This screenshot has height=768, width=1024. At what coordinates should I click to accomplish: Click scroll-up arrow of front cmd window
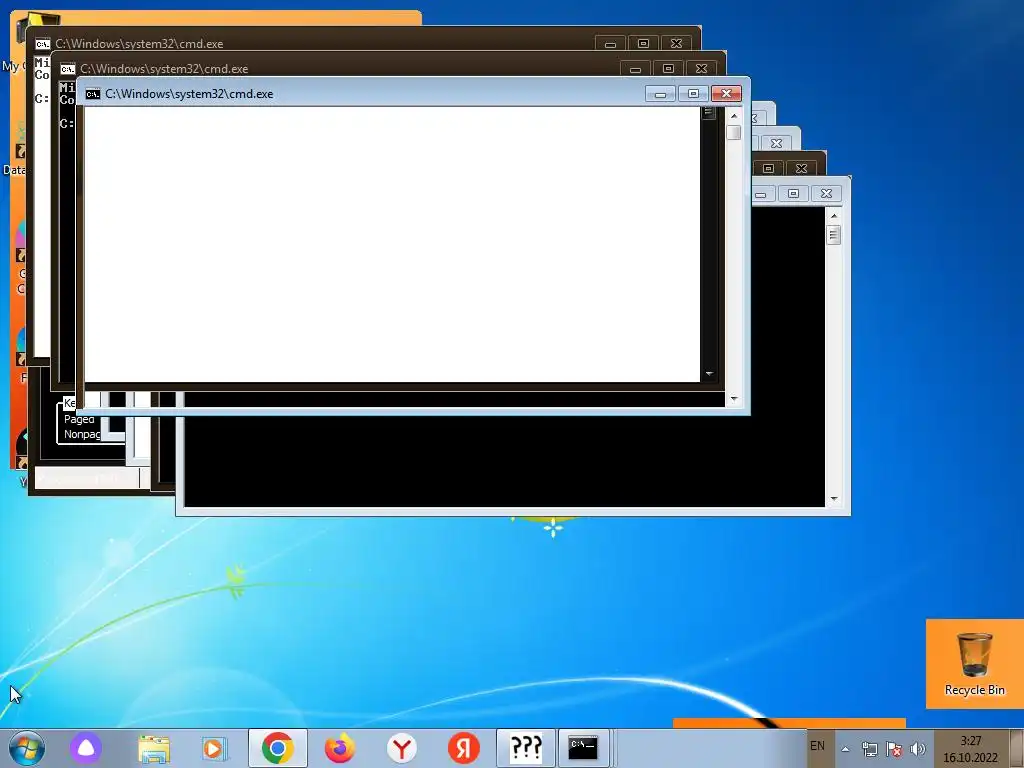(734, 116)
